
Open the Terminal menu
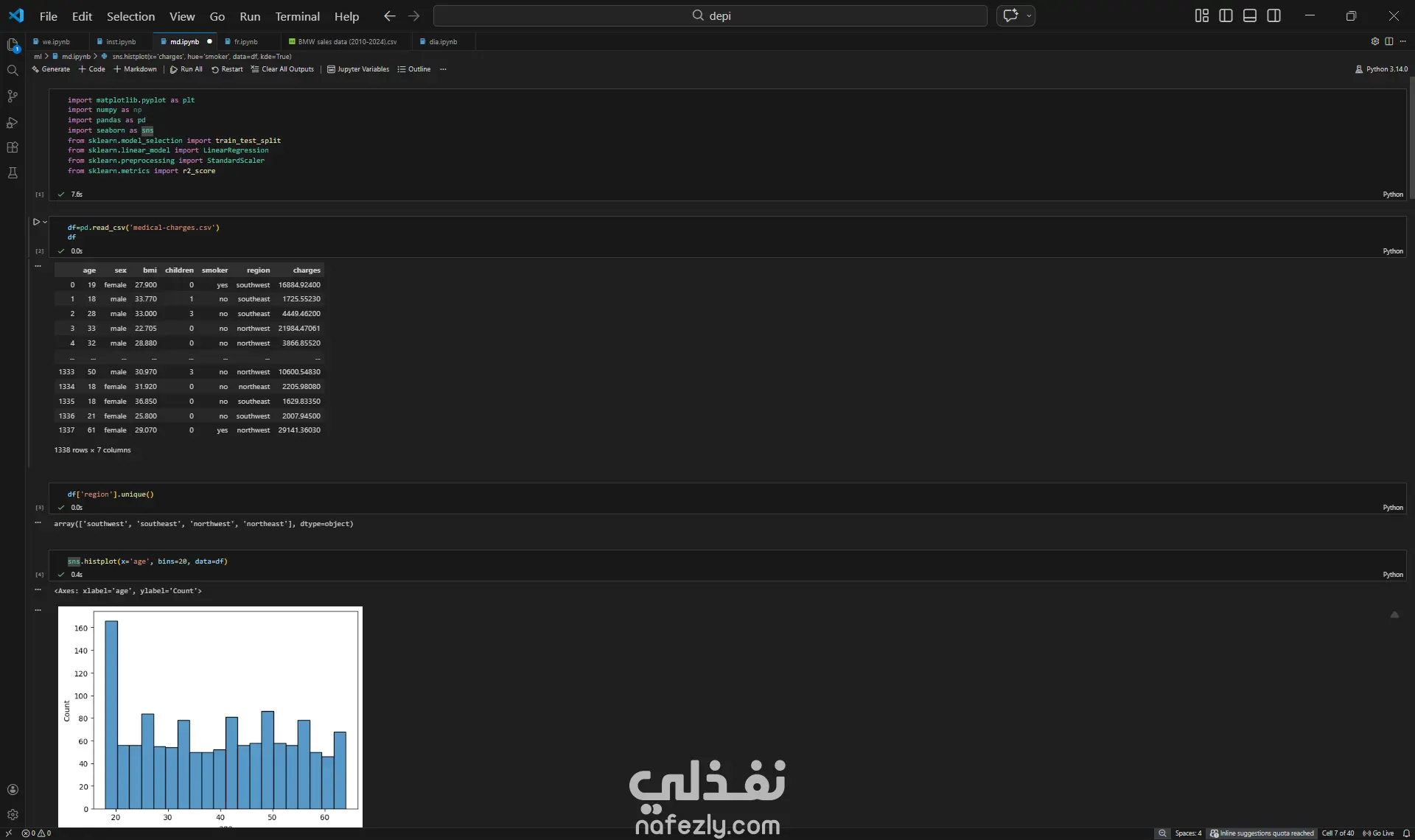point(297,16)
